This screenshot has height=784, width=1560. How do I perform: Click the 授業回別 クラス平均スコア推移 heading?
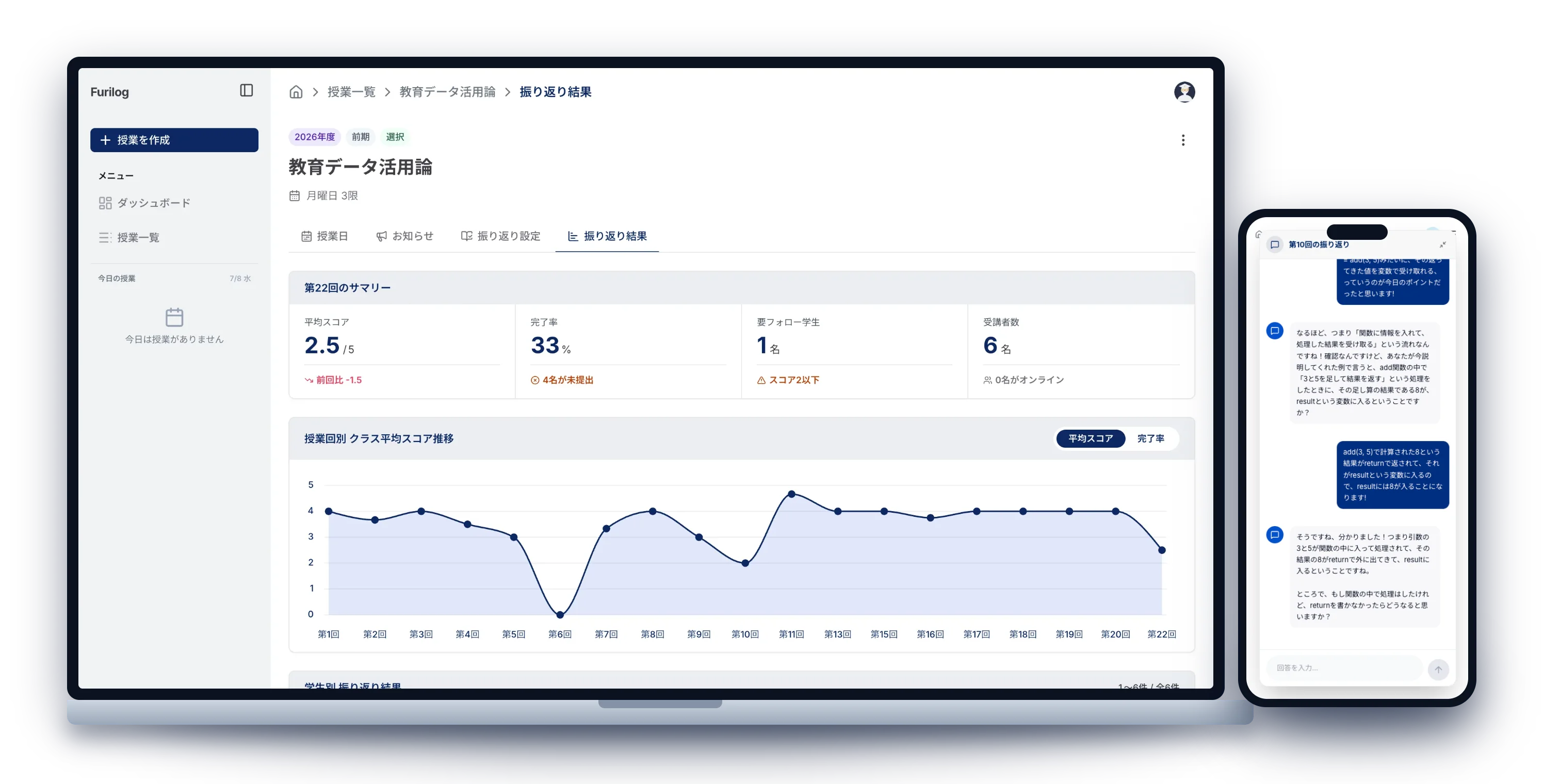tap(379, 439)
